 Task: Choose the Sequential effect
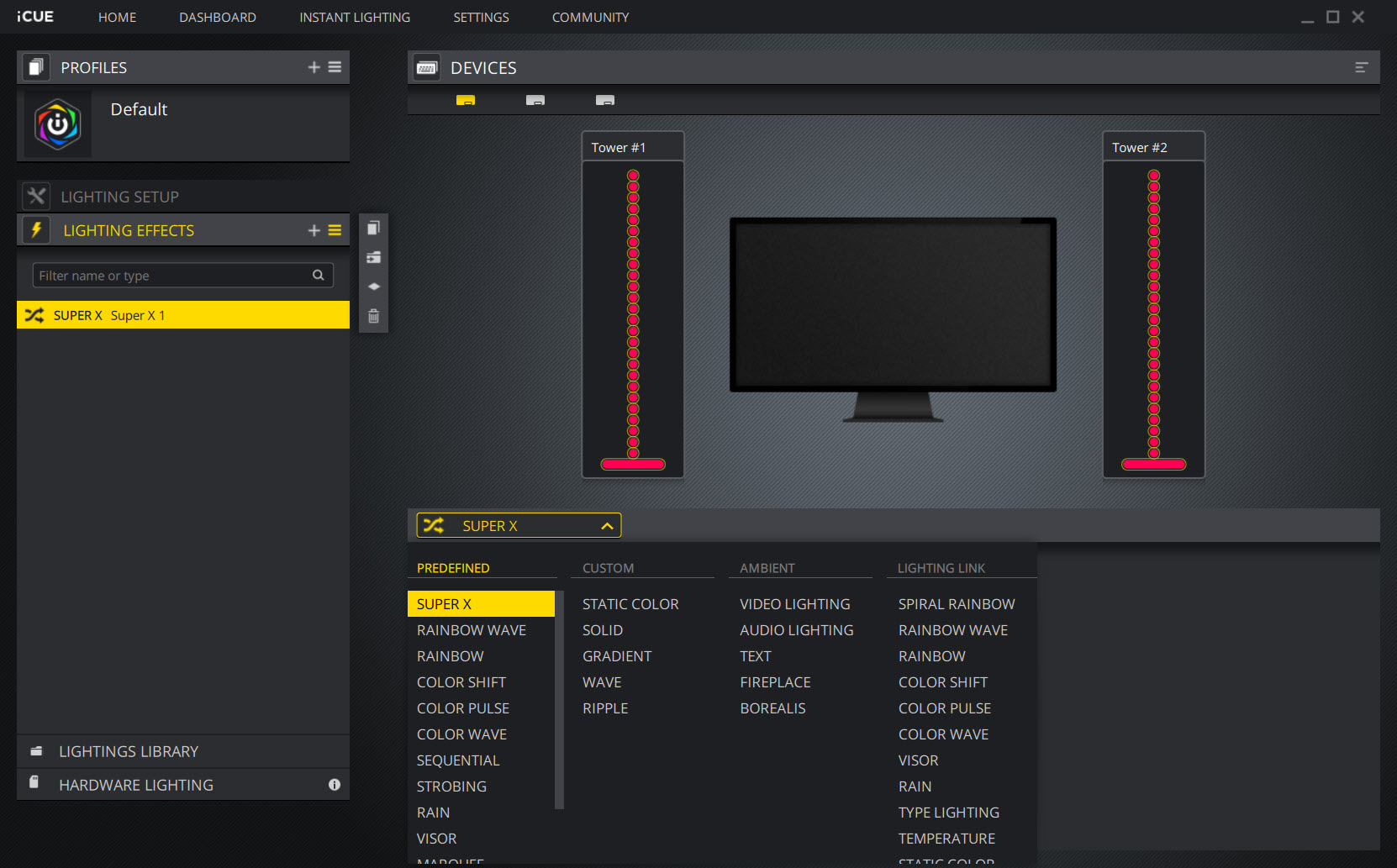tap(458, 760)
